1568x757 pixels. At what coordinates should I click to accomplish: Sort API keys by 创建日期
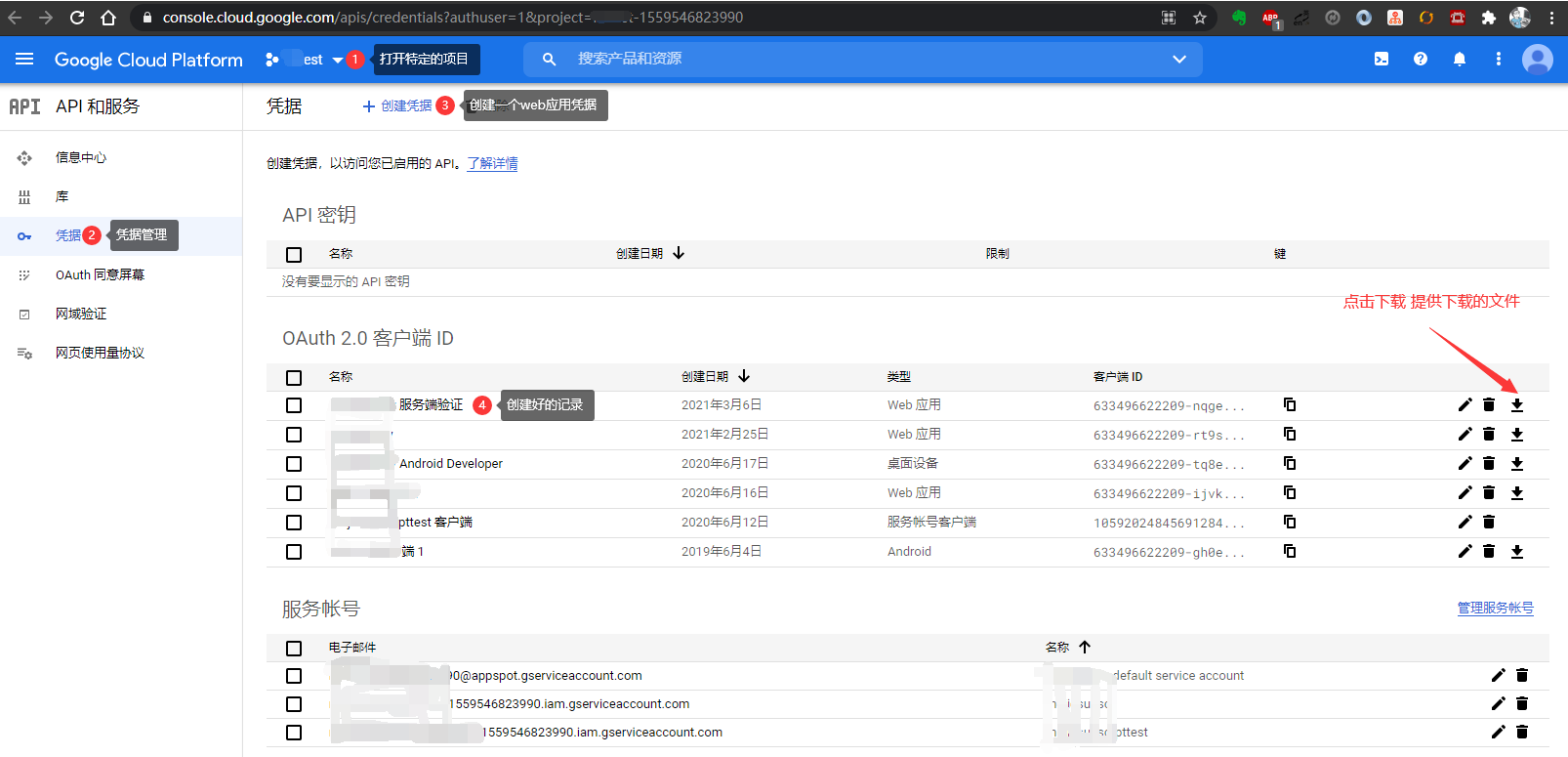tap(650, 254)
